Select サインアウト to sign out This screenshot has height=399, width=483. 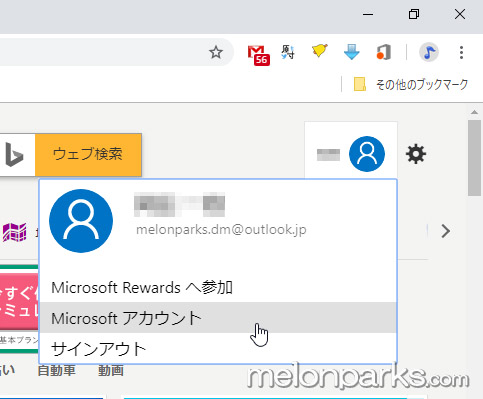click(x=218, y=349)
